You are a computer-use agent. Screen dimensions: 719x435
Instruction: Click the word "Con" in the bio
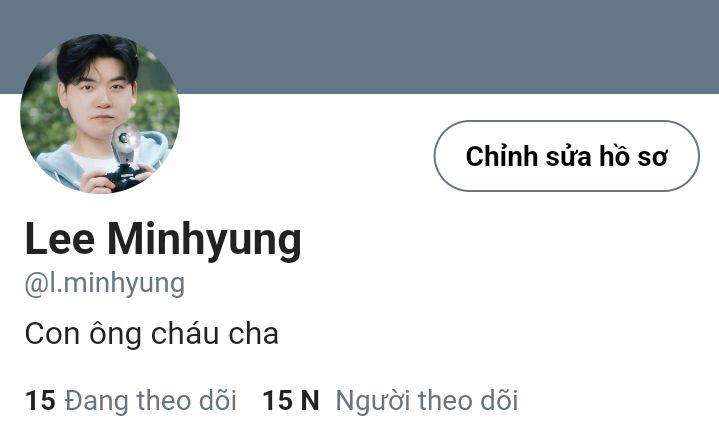52,334
